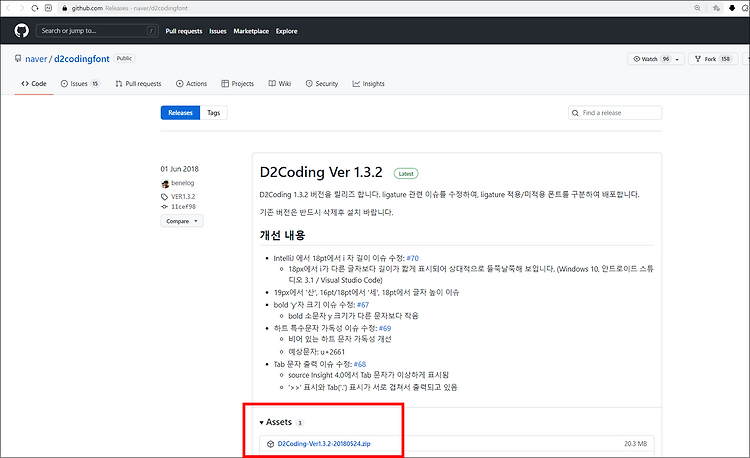Switch to the Tags view
The width and height of the screenshot is (750, 458).
click(x=213, y=113)
